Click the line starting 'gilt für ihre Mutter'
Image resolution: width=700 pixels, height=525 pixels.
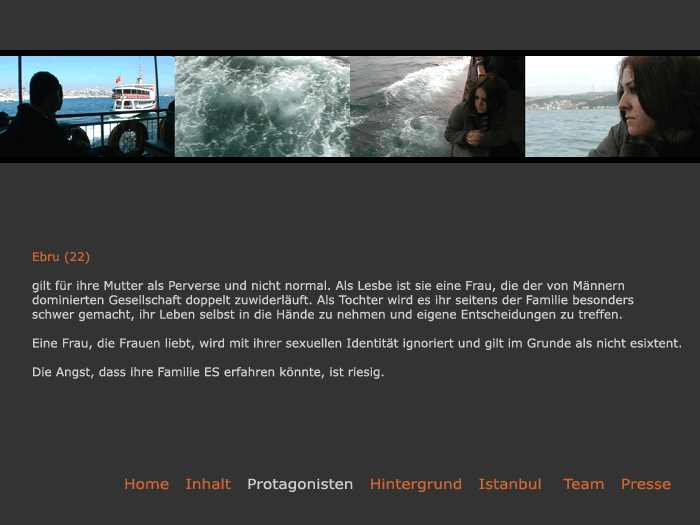[328, 286]
